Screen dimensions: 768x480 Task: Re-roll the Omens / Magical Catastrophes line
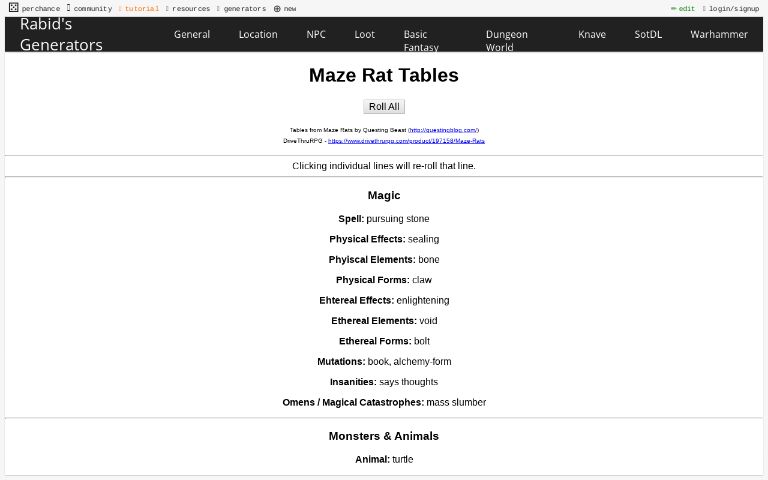(x=384, y=403)
